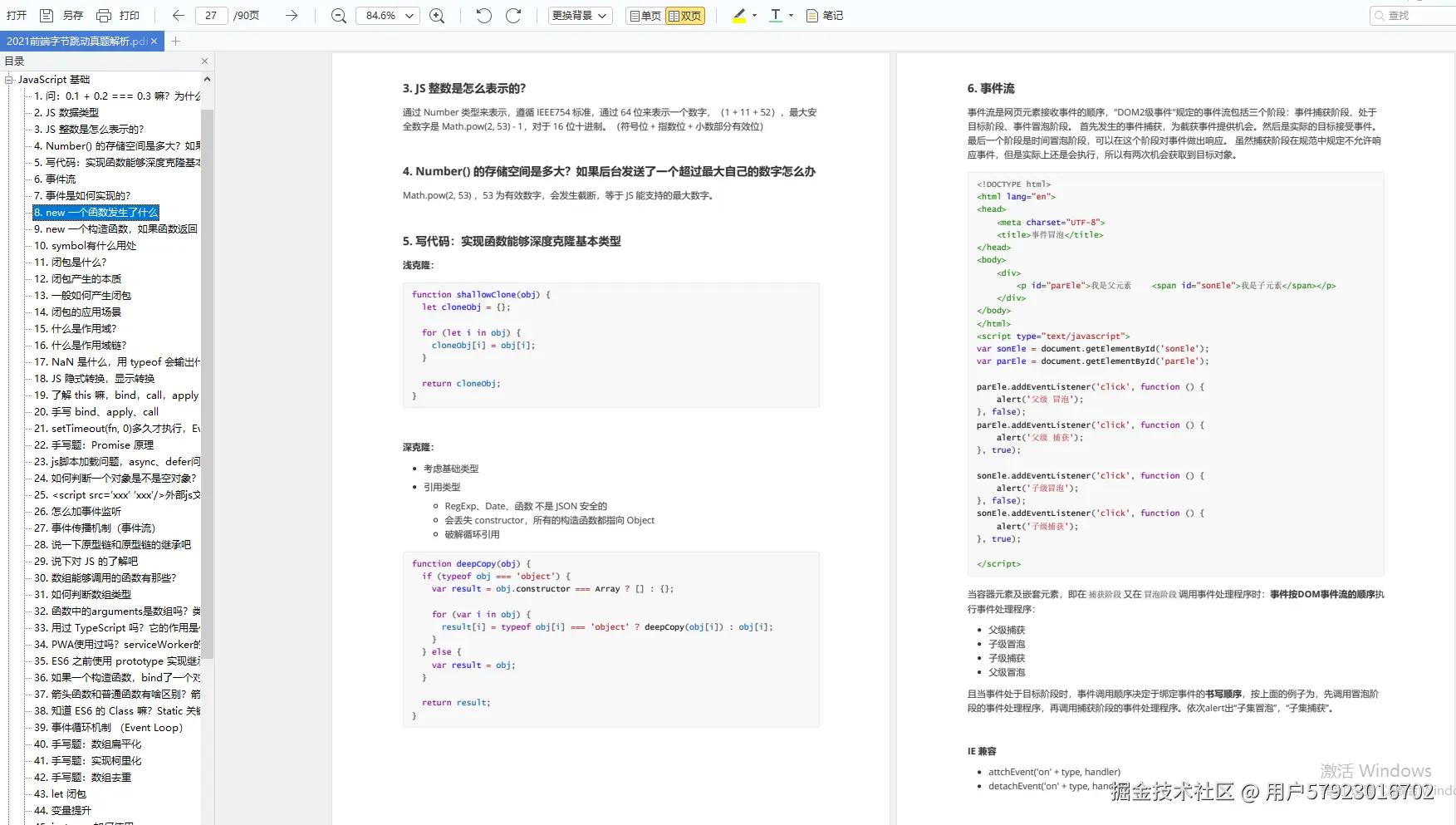Open highlighter color dropdown arrow
This screenshot has height=825, width=1456.
point(754,15)
